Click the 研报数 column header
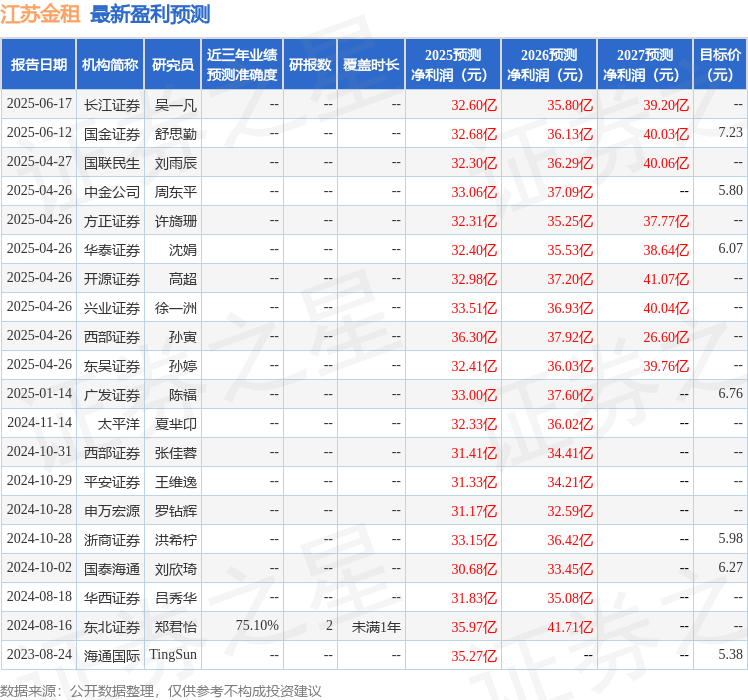 pyautogui.click(x=310, y=65)
